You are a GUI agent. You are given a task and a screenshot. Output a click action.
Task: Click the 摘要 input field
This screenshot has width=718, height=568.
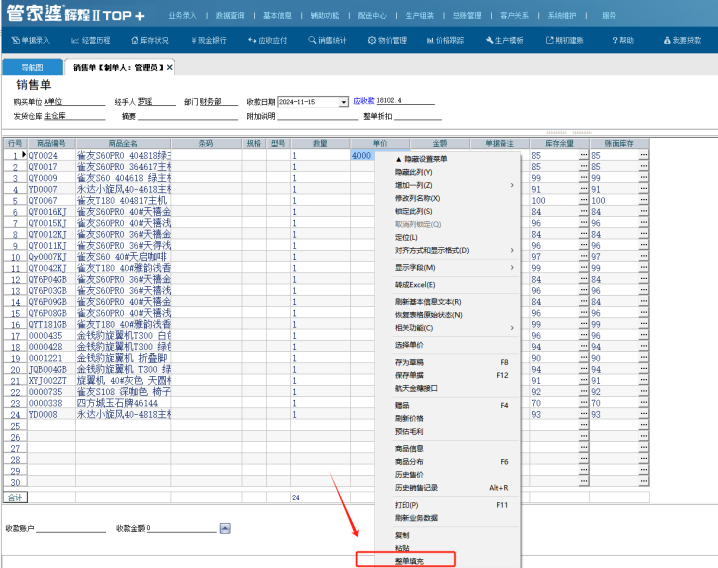(188, 116)
